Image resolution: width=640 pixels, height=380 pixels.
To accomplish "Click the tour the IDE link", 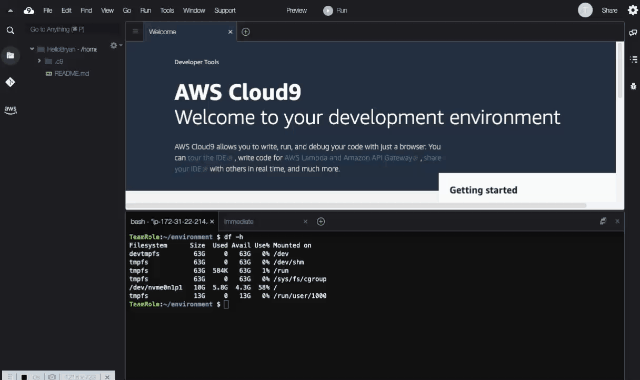I will (x=210, y=158).
